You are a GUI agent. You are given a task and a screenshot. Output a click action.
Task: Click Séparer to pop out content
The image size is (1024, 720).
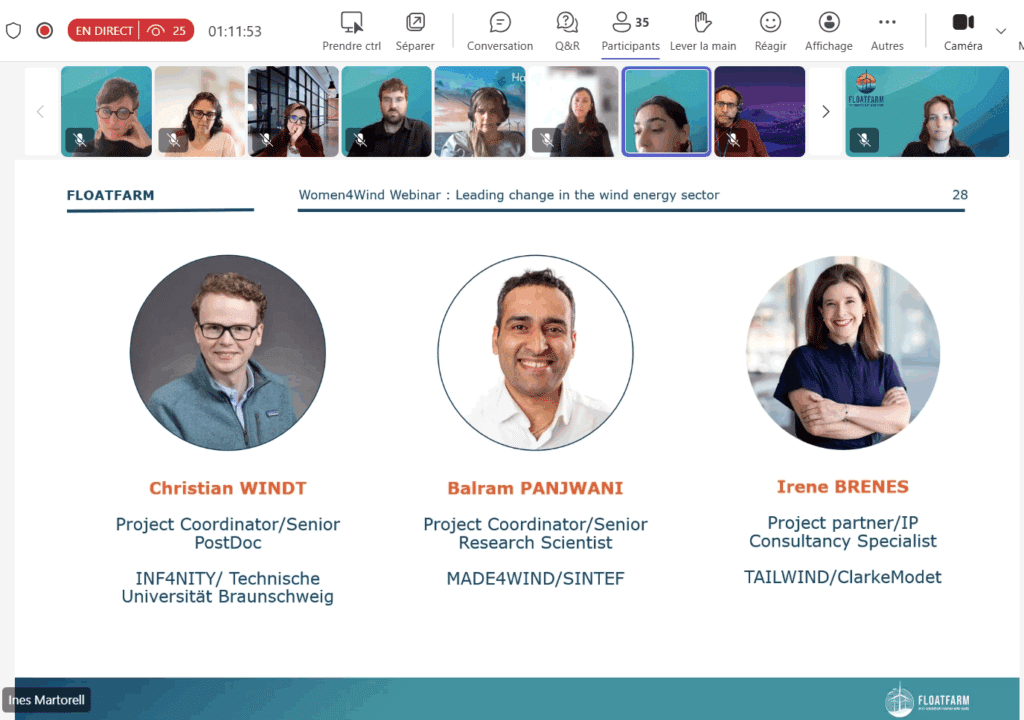[x=415, y=31]
